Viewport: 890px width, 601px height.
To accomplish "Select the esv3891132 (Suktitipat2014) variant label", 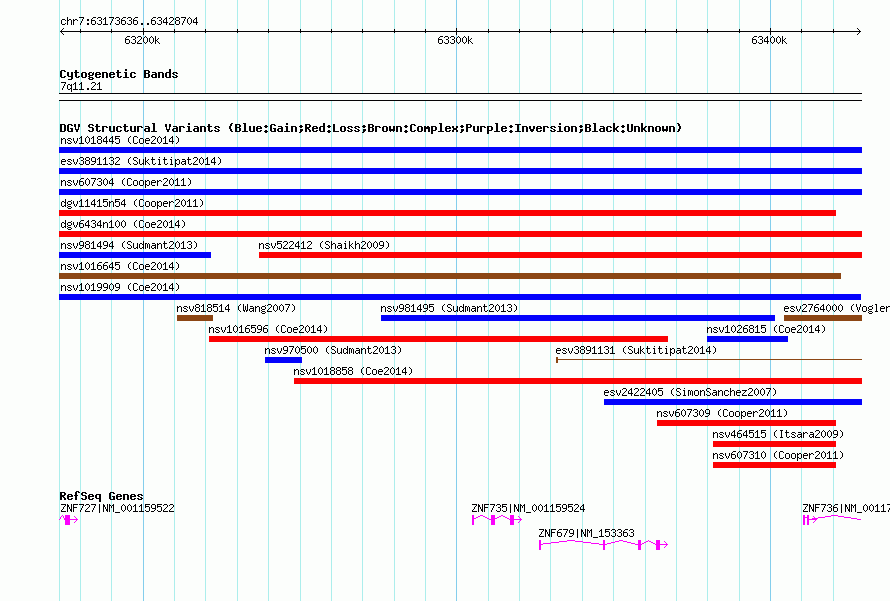I will click(x=141, y=161).
